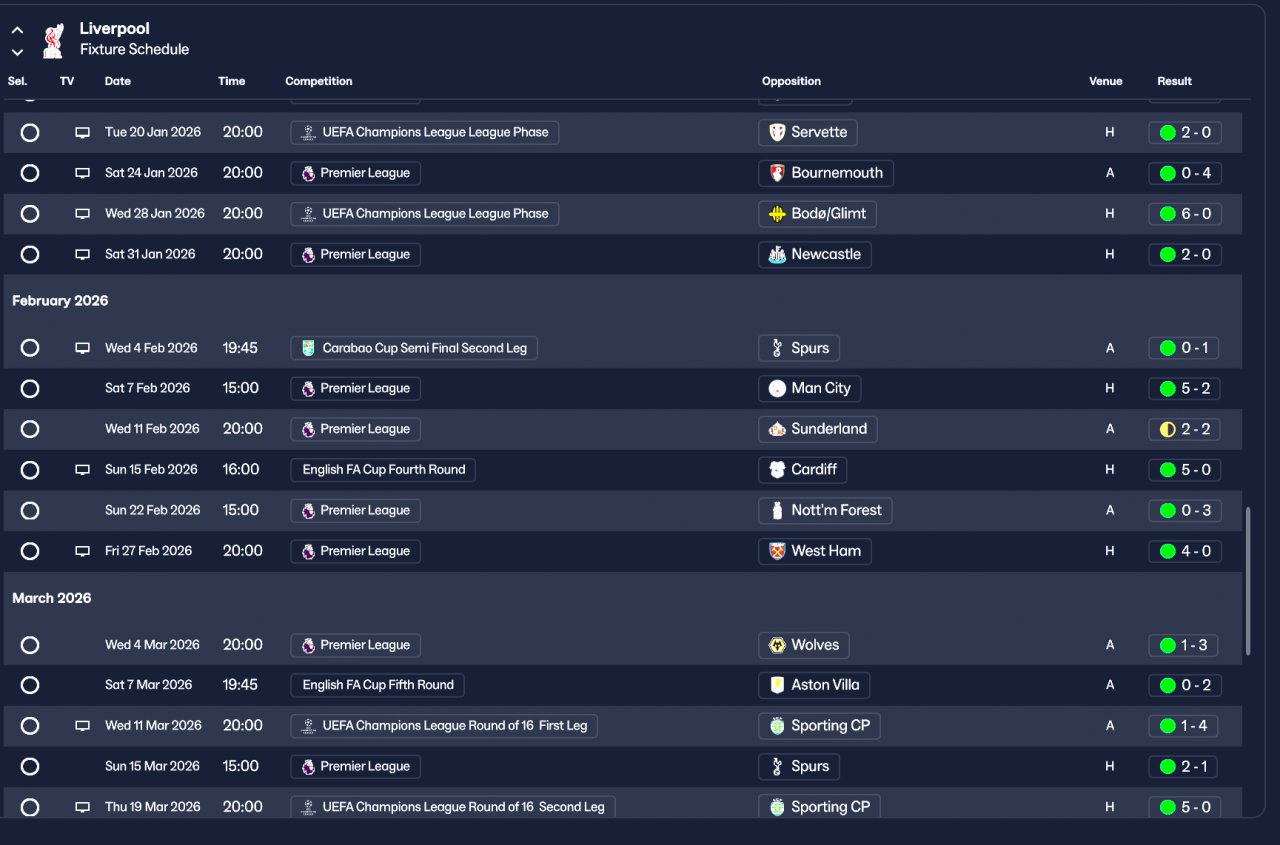Sort fixtures by the Date column header
The width and height of the screenshot is (1280, 845).
click(x=118, y=81)
